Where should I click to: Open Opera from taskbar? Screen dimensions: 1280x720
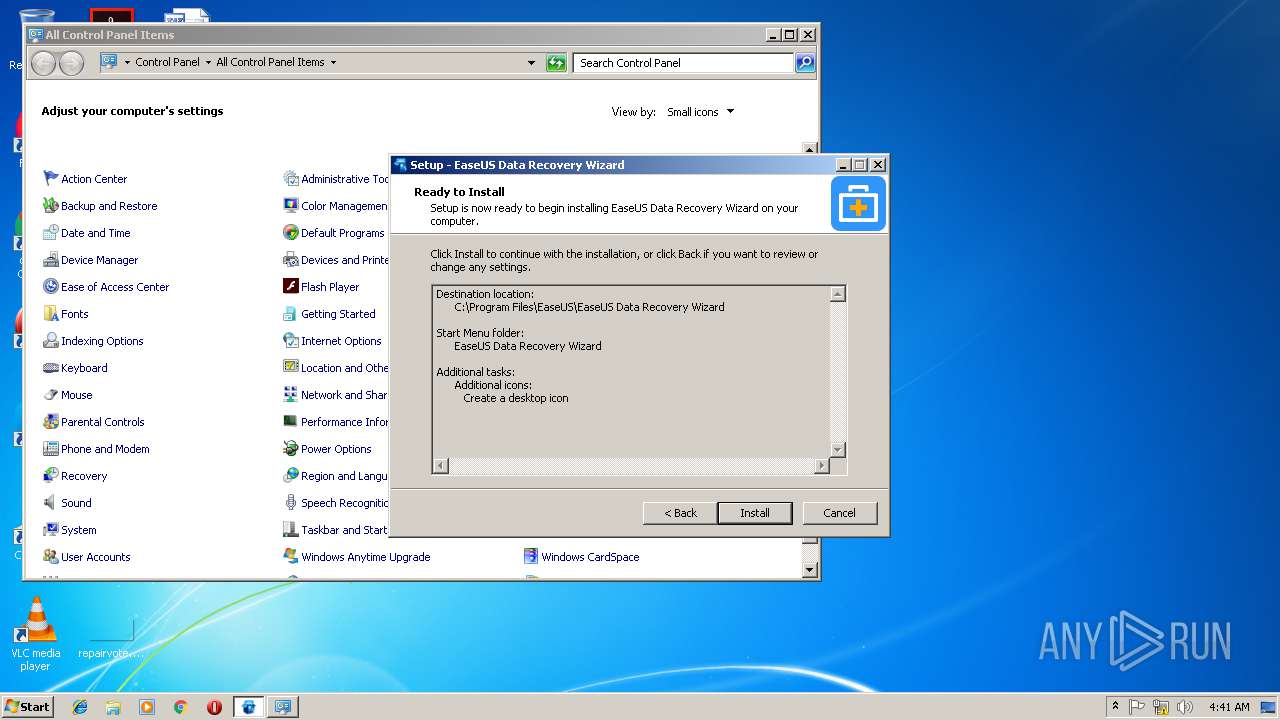[214, 707]
